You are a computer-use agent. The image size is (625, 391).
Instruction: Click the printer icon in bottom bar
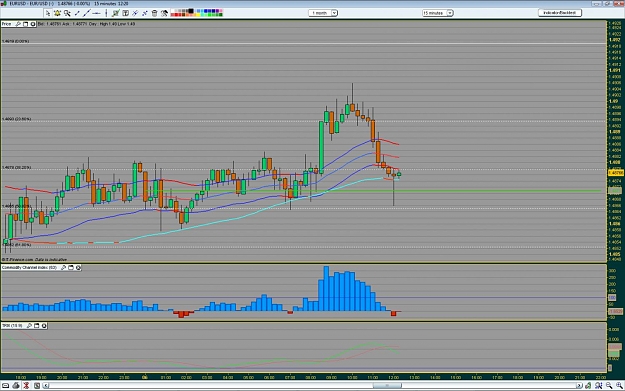pyautogui.click(x=16, y=385)
